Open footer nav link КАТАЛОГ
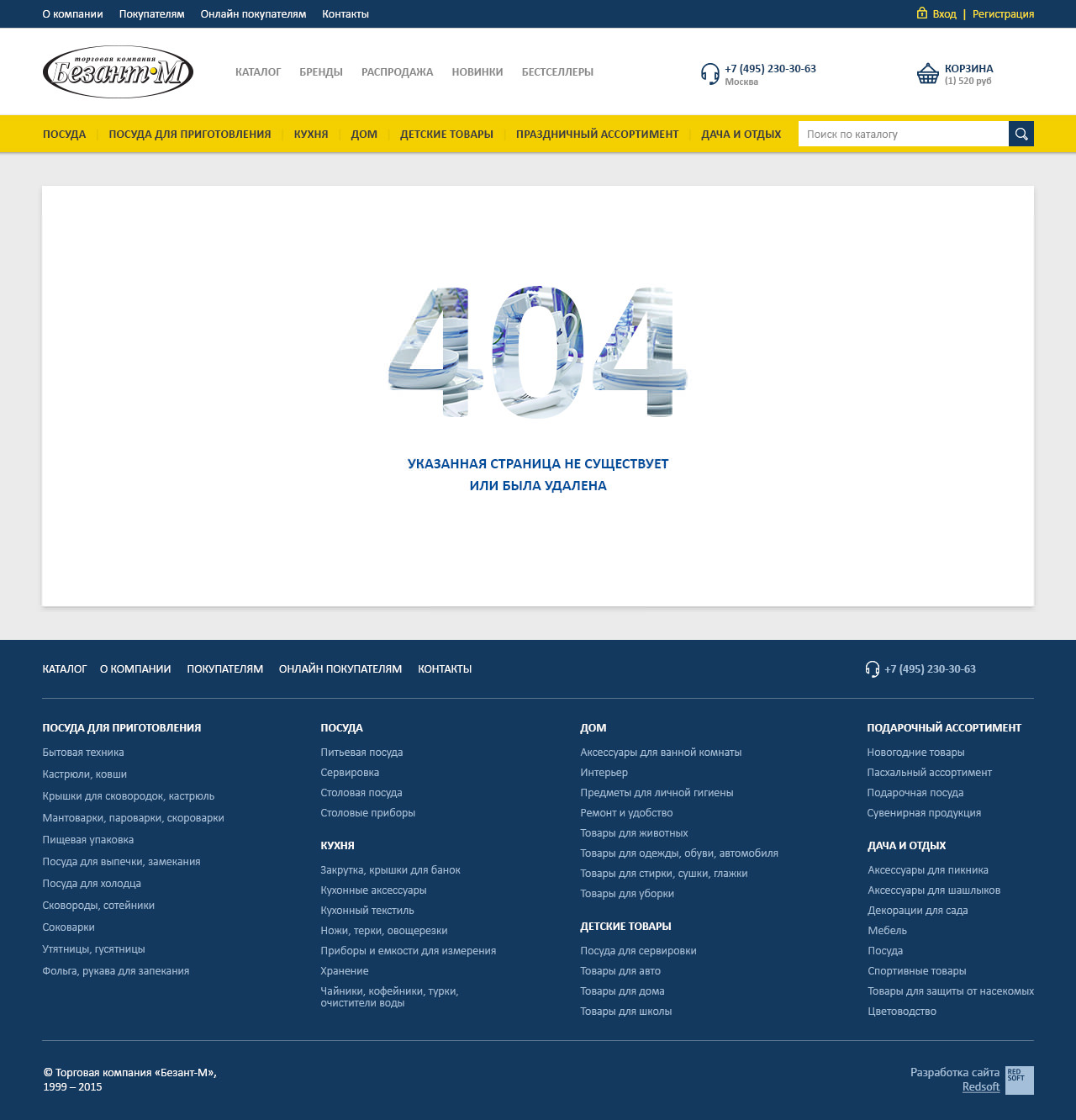1076x1120 pixels. (x=65, y=669)
